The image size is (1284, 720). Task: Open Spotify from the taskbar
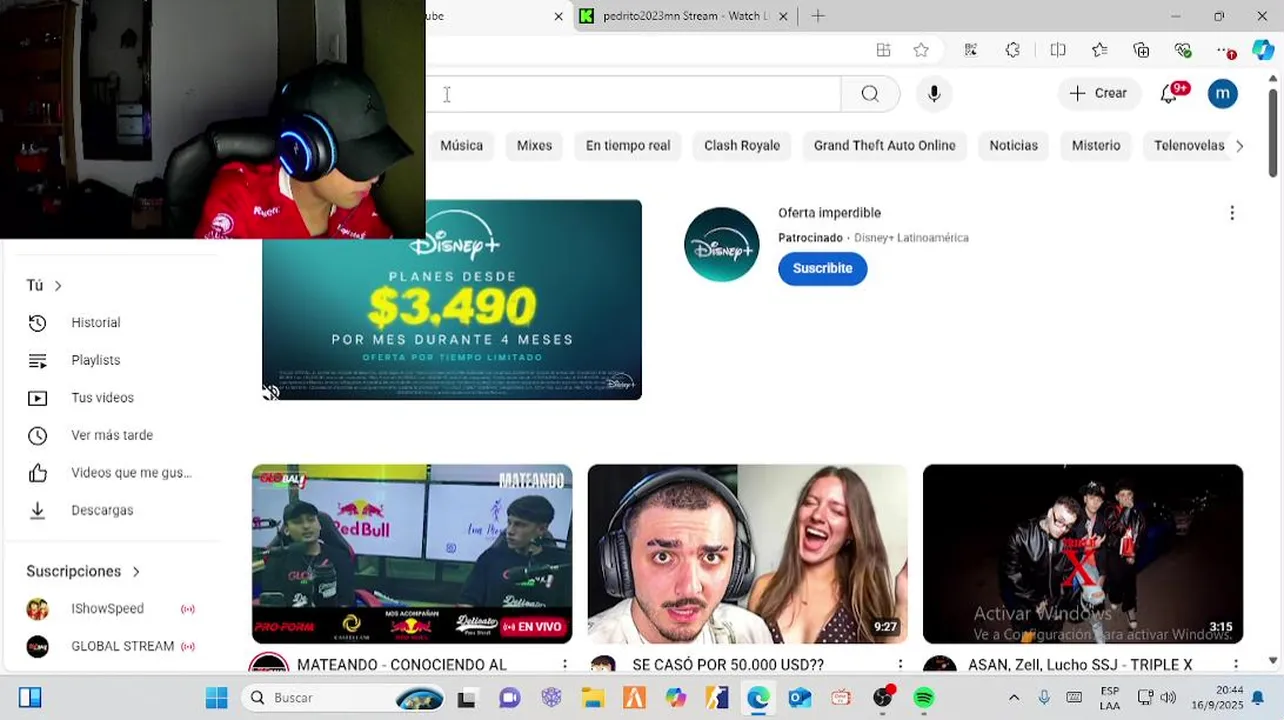[x=923, y=698]
